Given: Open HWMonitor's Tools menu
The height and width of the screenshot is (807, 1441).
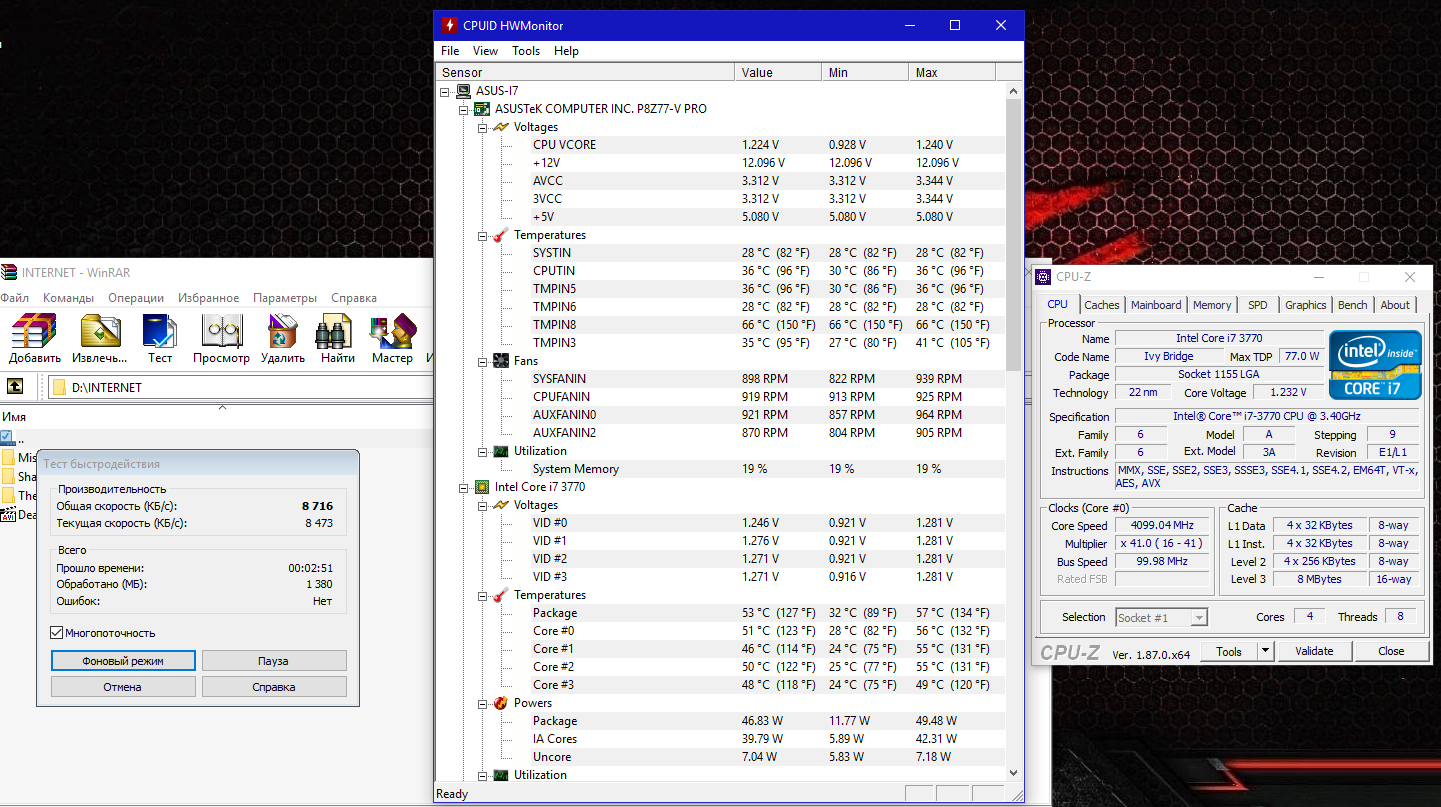Looking at the screenshot, I should click(526, 51).
